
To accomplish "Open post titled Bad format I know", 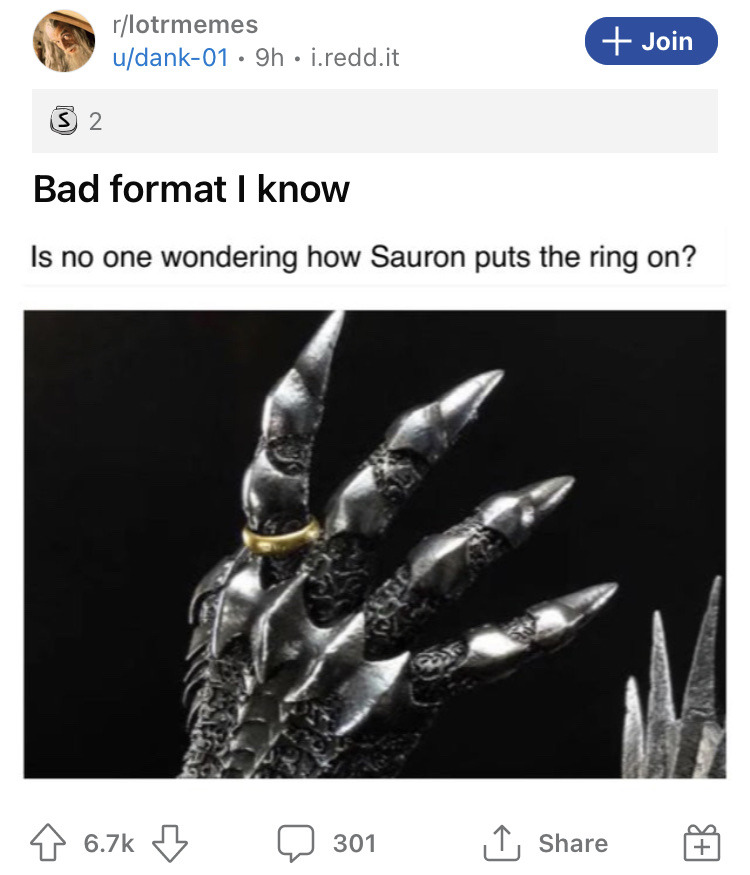I will pyautogui.click(x=191, y=189).
